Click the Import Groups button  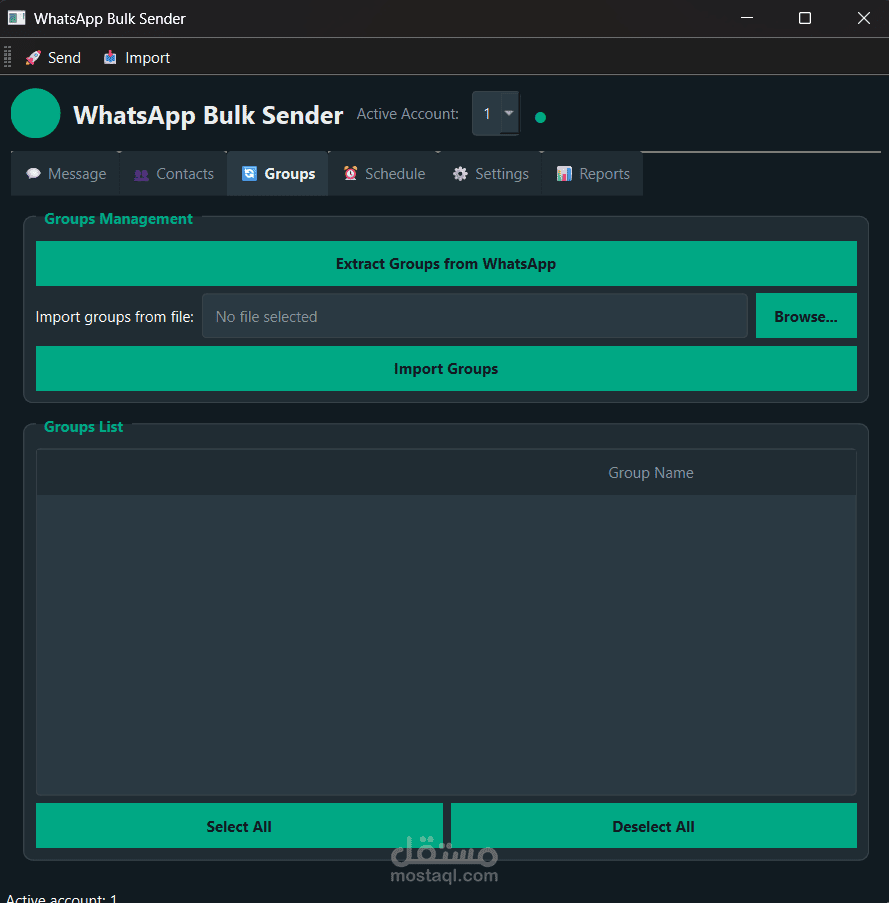[x=446, y=369]
